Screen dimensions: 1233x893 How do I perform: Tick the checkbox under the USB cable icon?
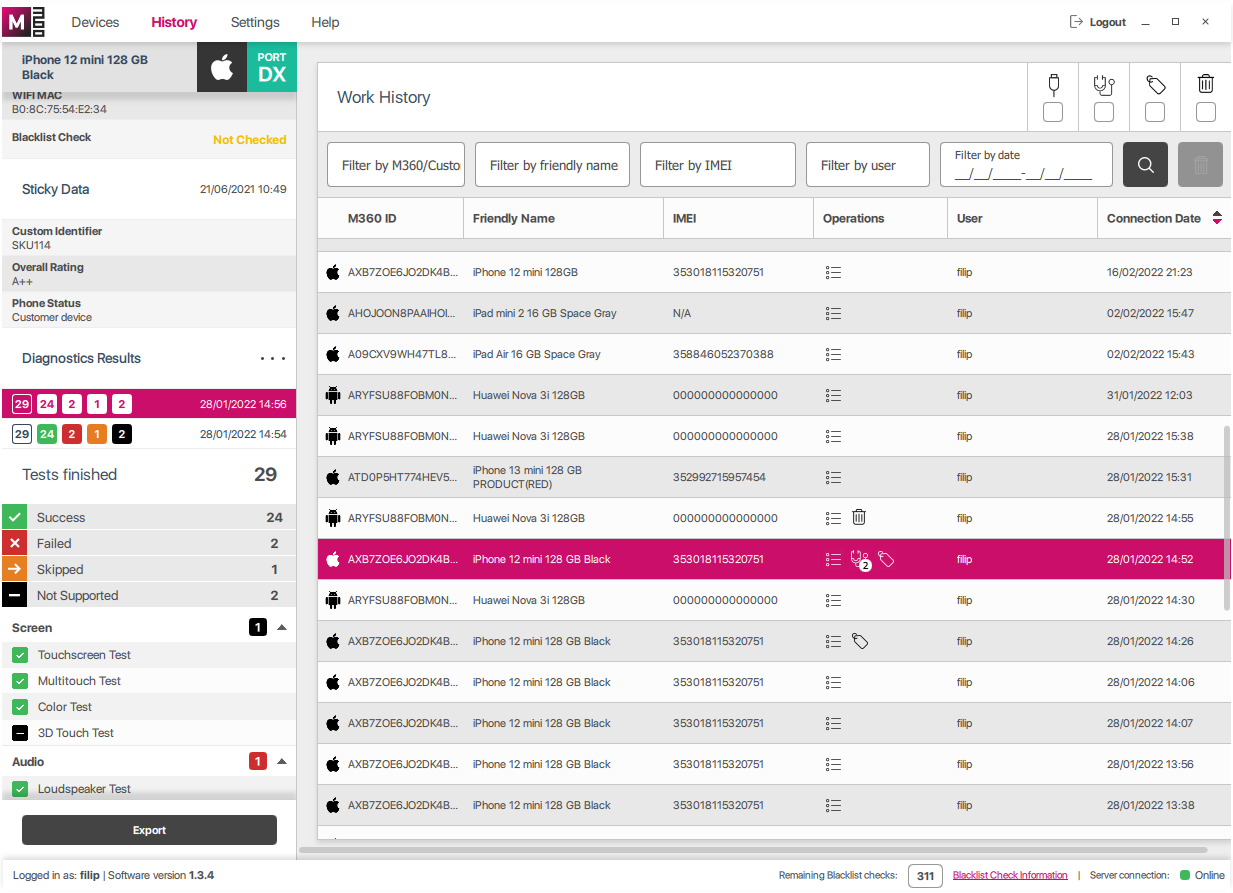[x=1053, y=112]
